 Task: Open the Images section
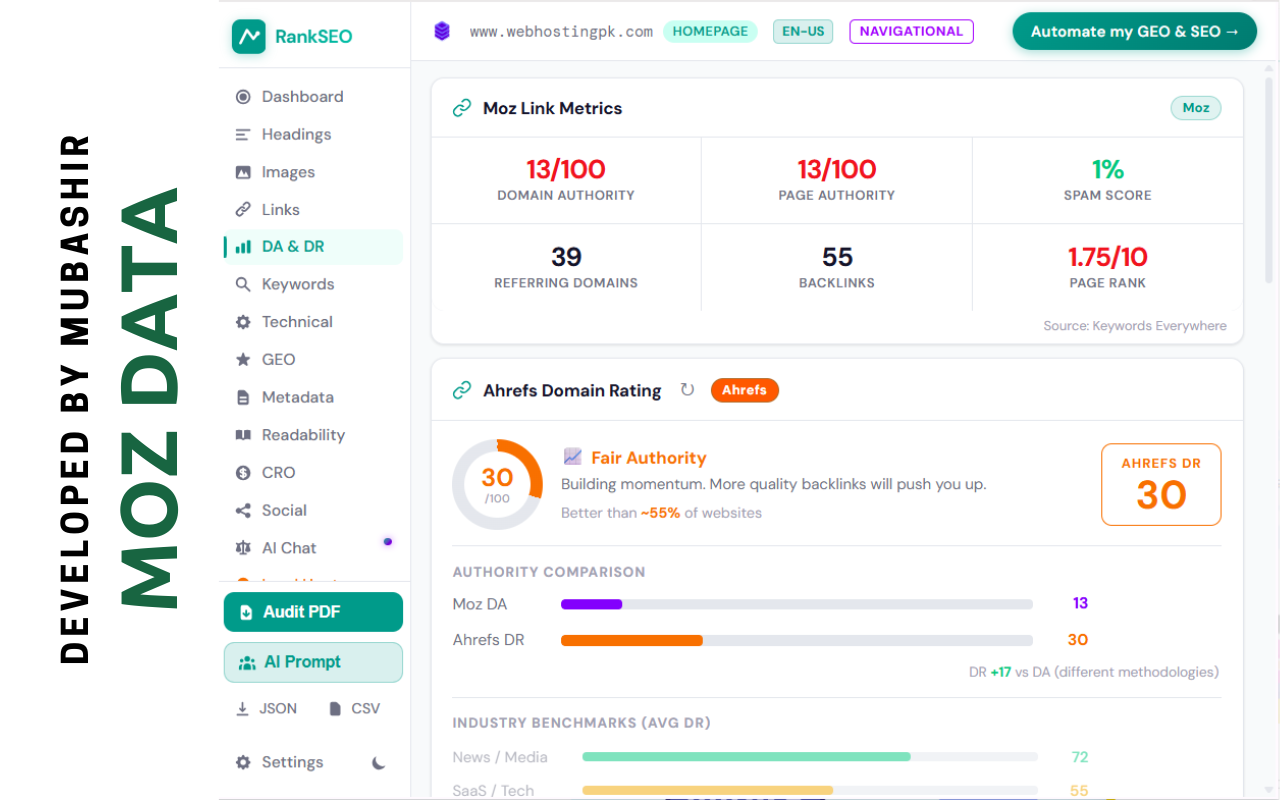point(313,172)
